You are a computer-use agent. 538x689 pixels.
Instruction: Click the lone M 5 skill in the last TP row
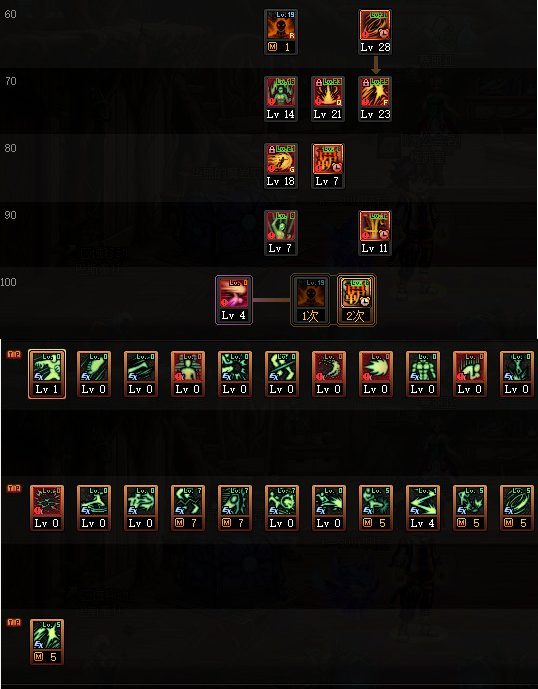(47, 642)
